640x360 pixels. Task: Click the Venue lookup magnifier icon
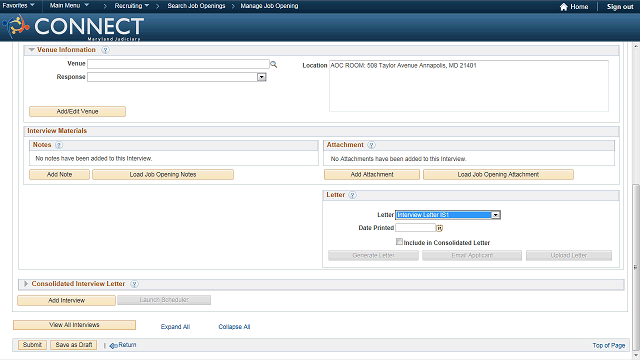point(273,64)
